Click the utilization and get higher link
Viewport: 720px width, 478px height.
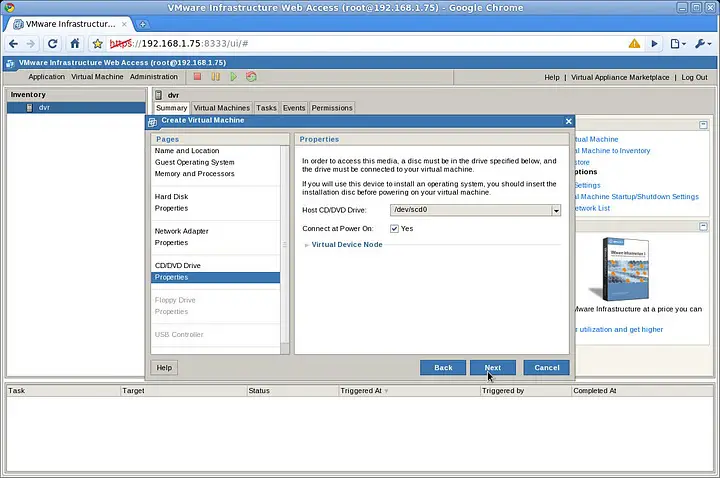tap(619, 330)
